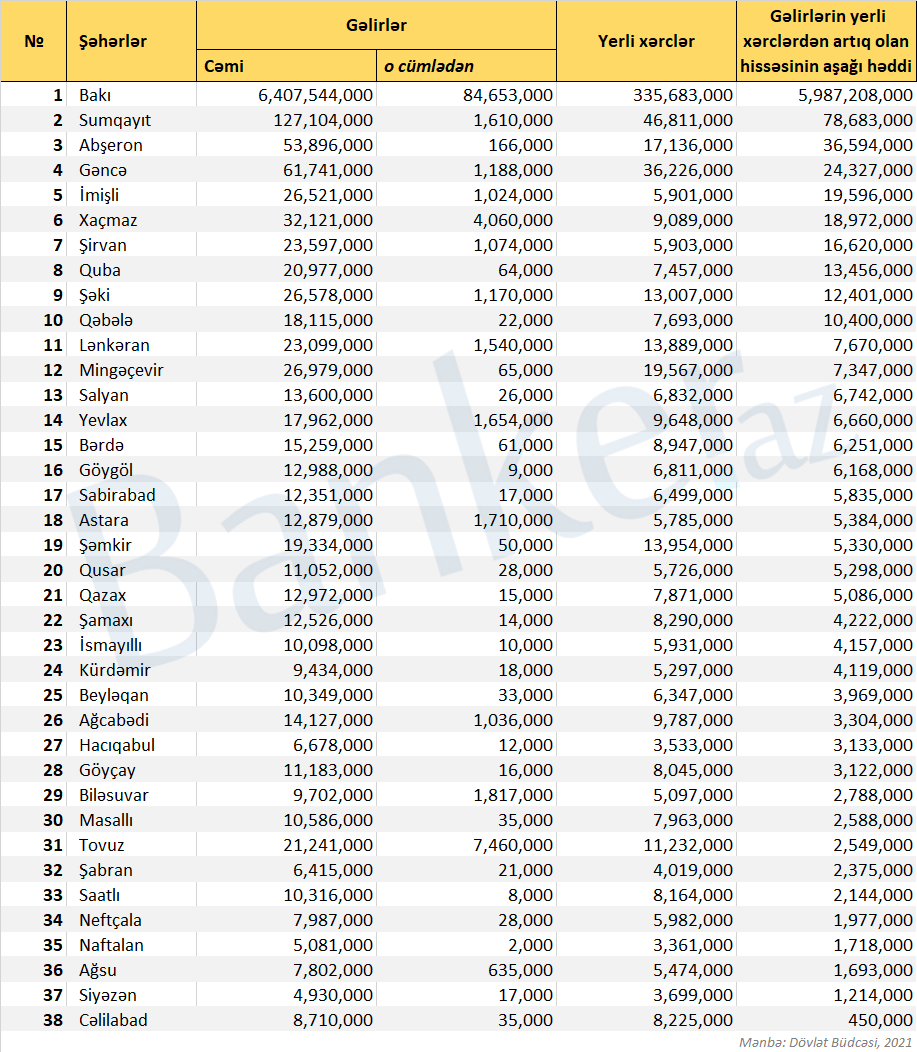917x1052 pixels.
Task: Select the Bakı city cell
Action: coord(131,95)
